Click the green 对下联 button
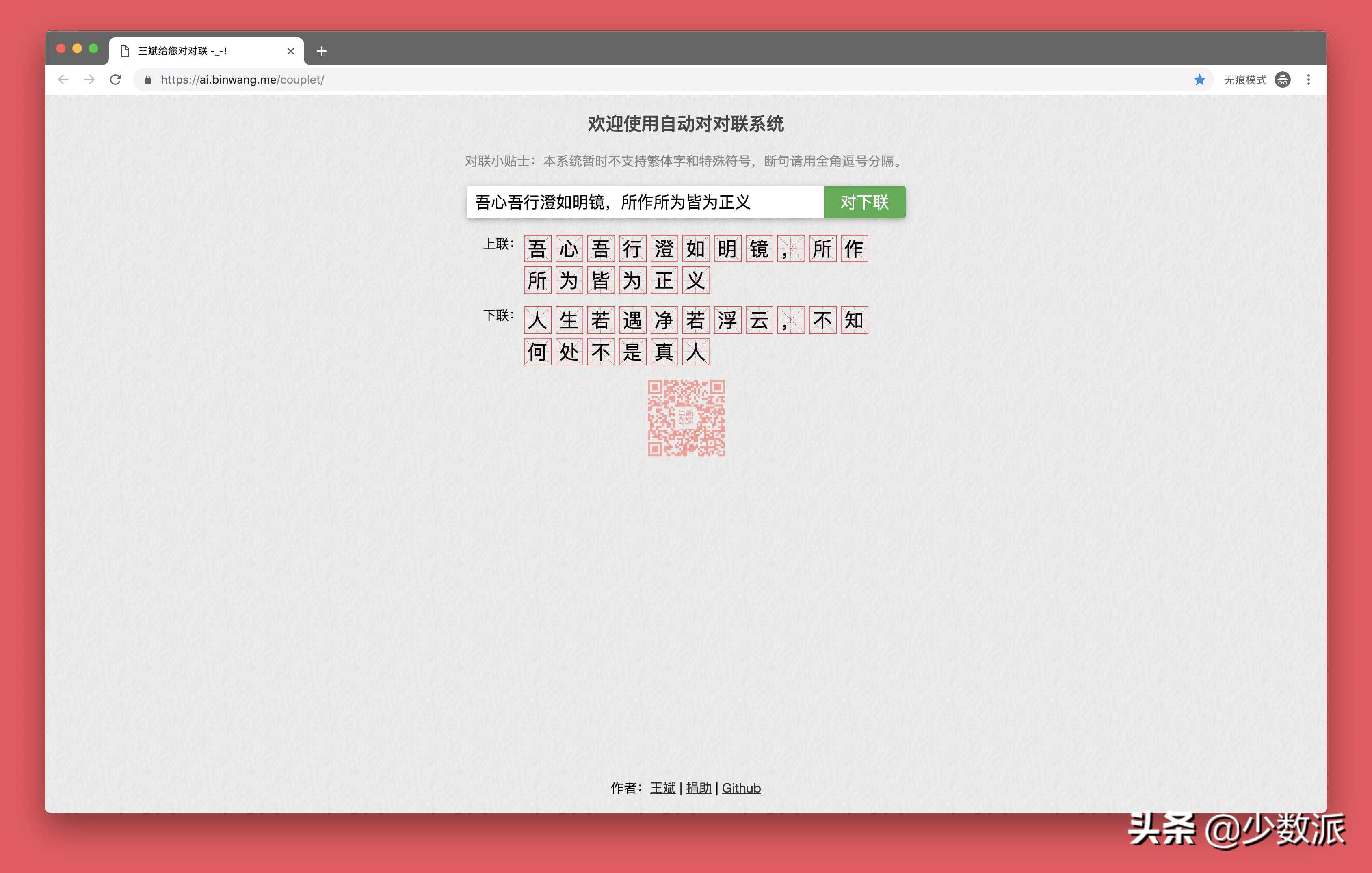The height and width of the screenshot is (873, 1372). click(864, 202)
